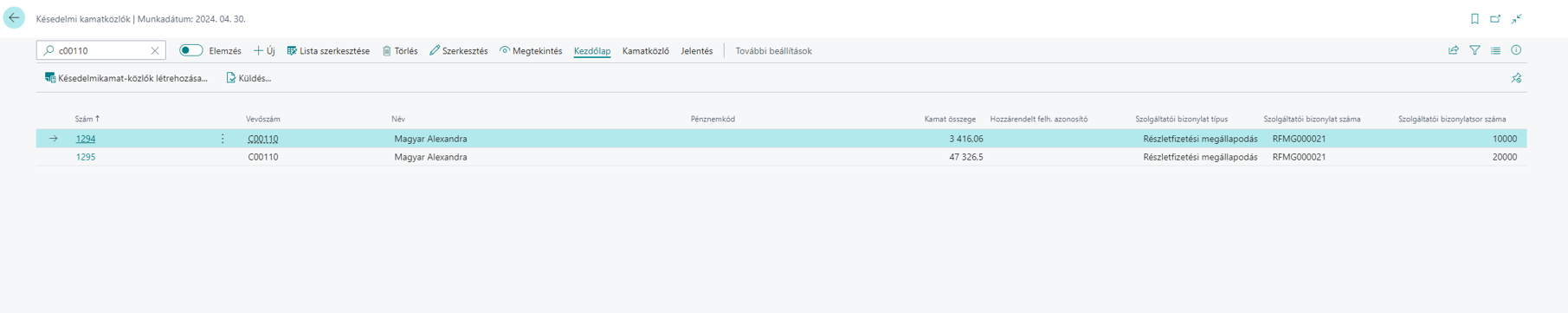
Task: Select Részletfizetési megállapodás in row 1294
Action: (1200, 139)
